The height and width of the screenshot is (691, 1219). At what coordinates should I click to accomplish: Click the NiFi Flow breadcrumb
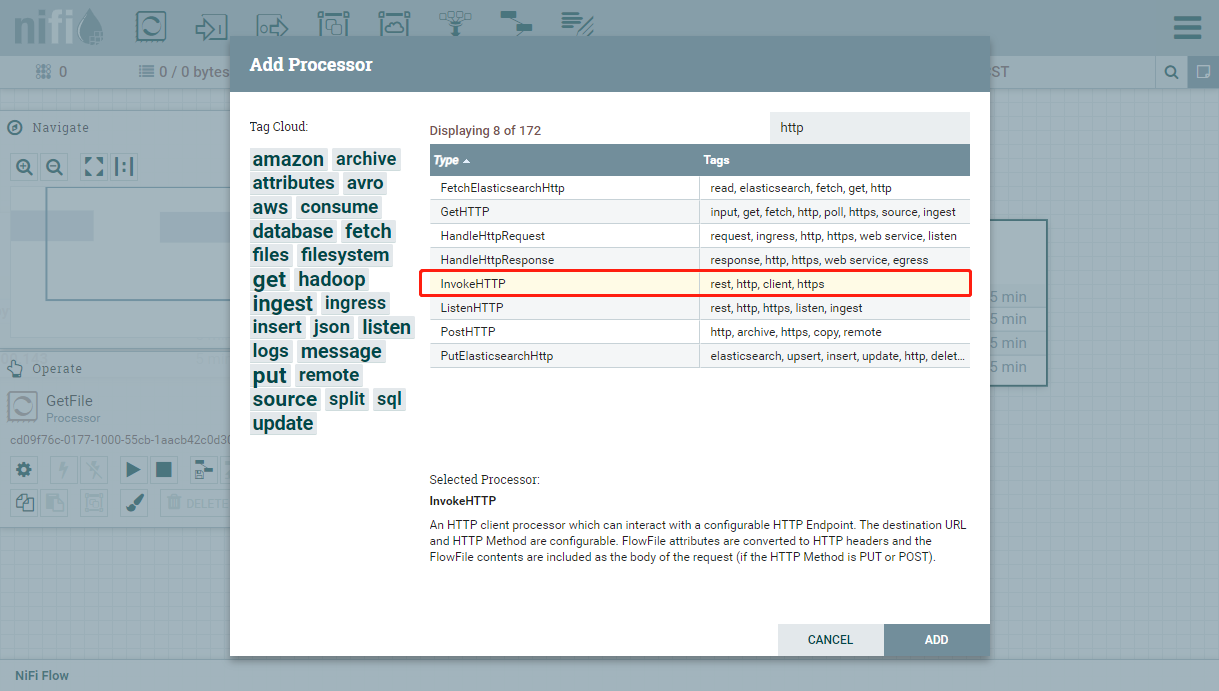tap(42, 676)
